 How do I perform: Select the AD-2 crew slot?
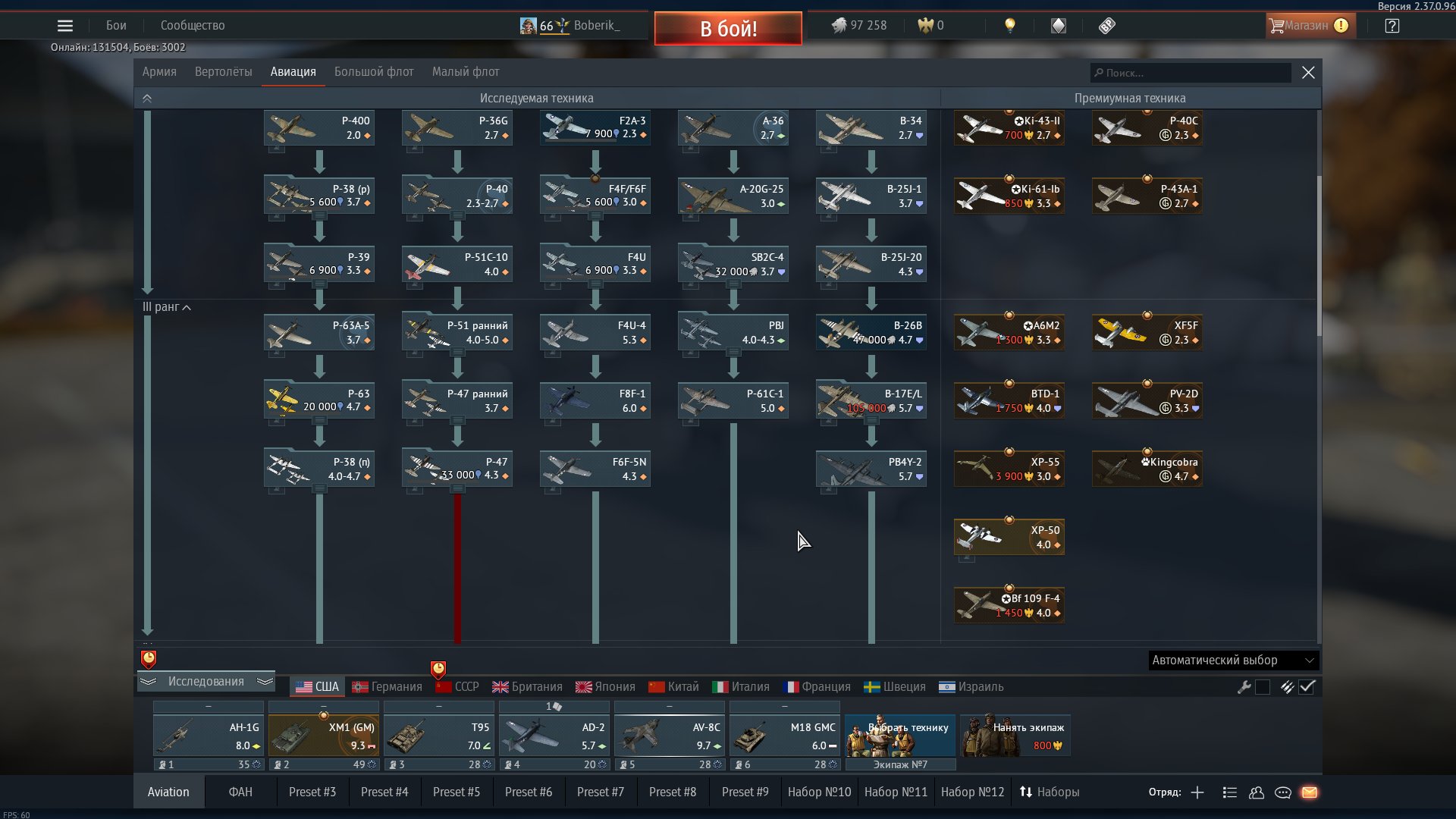click(554, 736)
